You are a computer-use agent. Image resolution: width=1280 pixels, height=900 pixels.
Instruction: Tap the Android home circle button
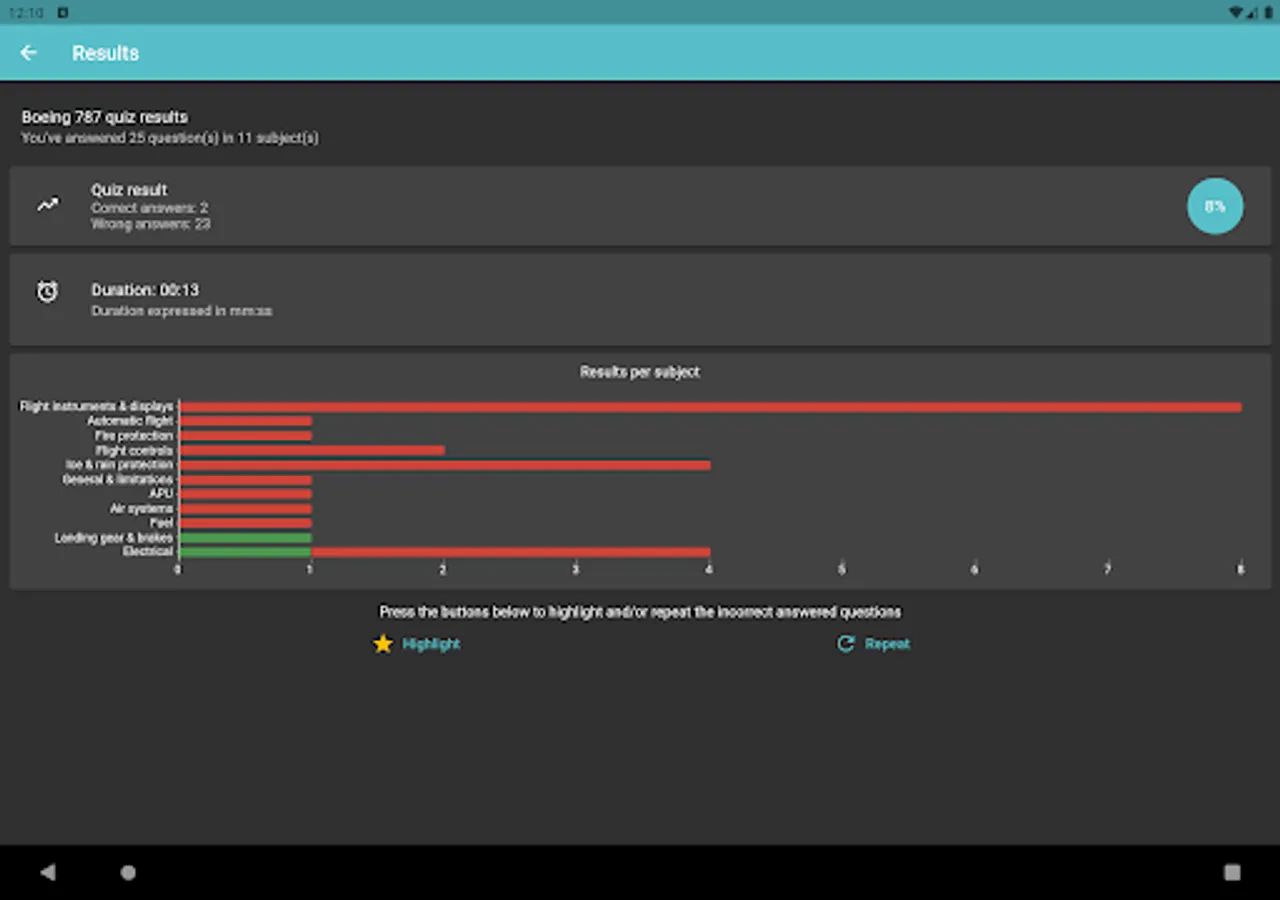coord(128,872)
